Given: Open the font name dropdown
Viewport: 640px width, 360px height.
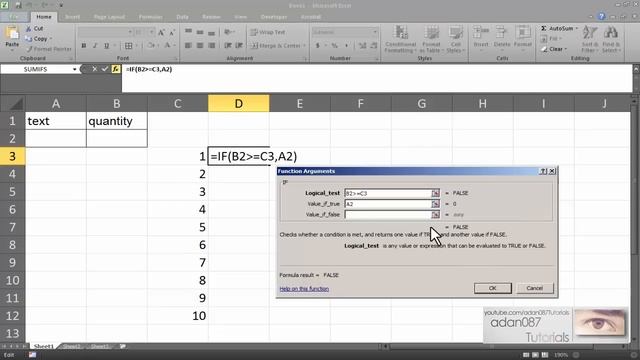Looking at the screenshot, I should point(130,32).
